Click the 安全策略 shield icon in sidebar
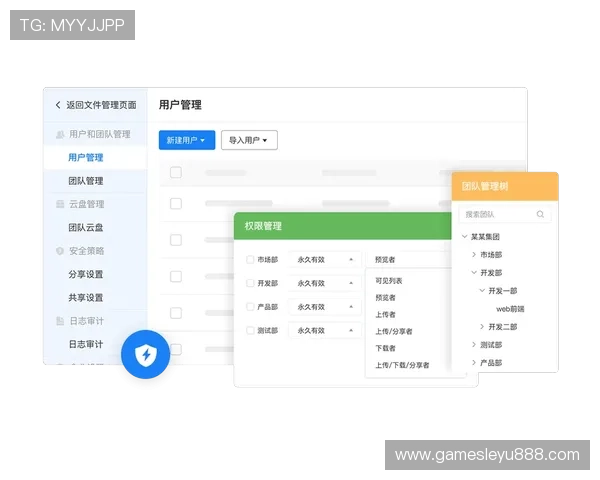Image resolution: width=600 pixels, height=480 pixels. pos(60,251)
